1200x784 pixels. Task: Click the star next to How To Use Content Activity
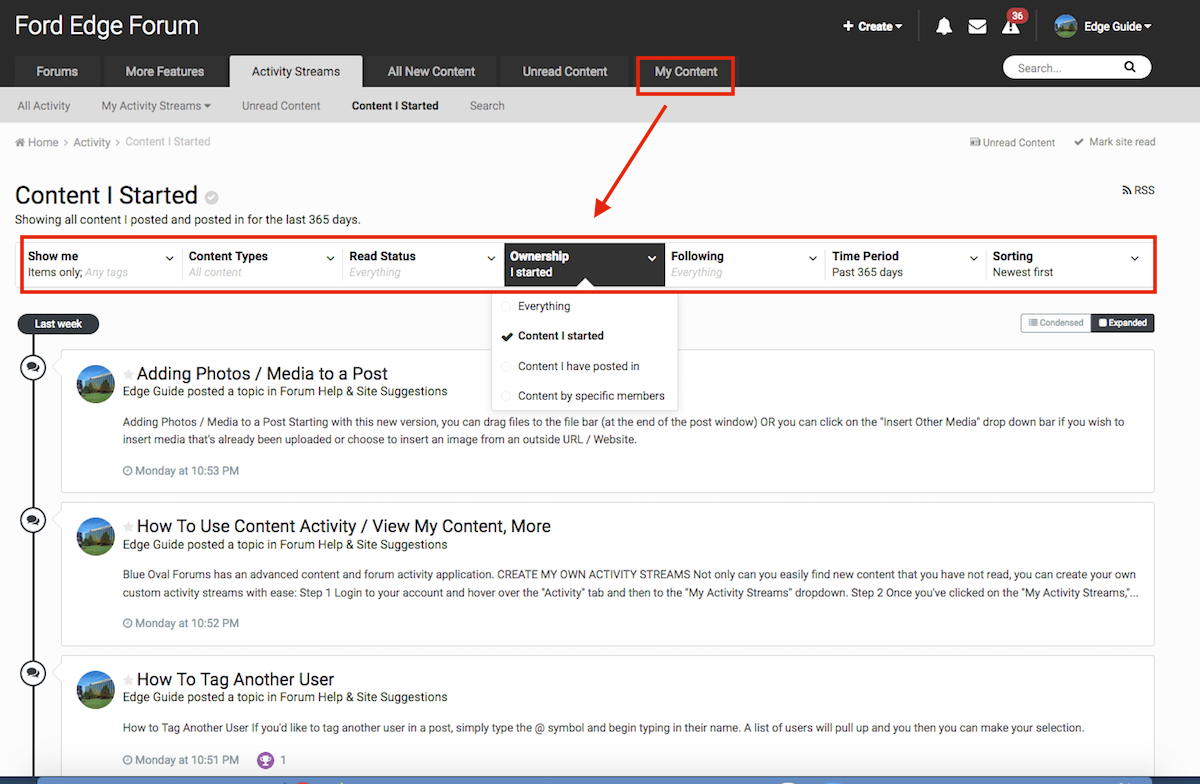pos(129,527)
